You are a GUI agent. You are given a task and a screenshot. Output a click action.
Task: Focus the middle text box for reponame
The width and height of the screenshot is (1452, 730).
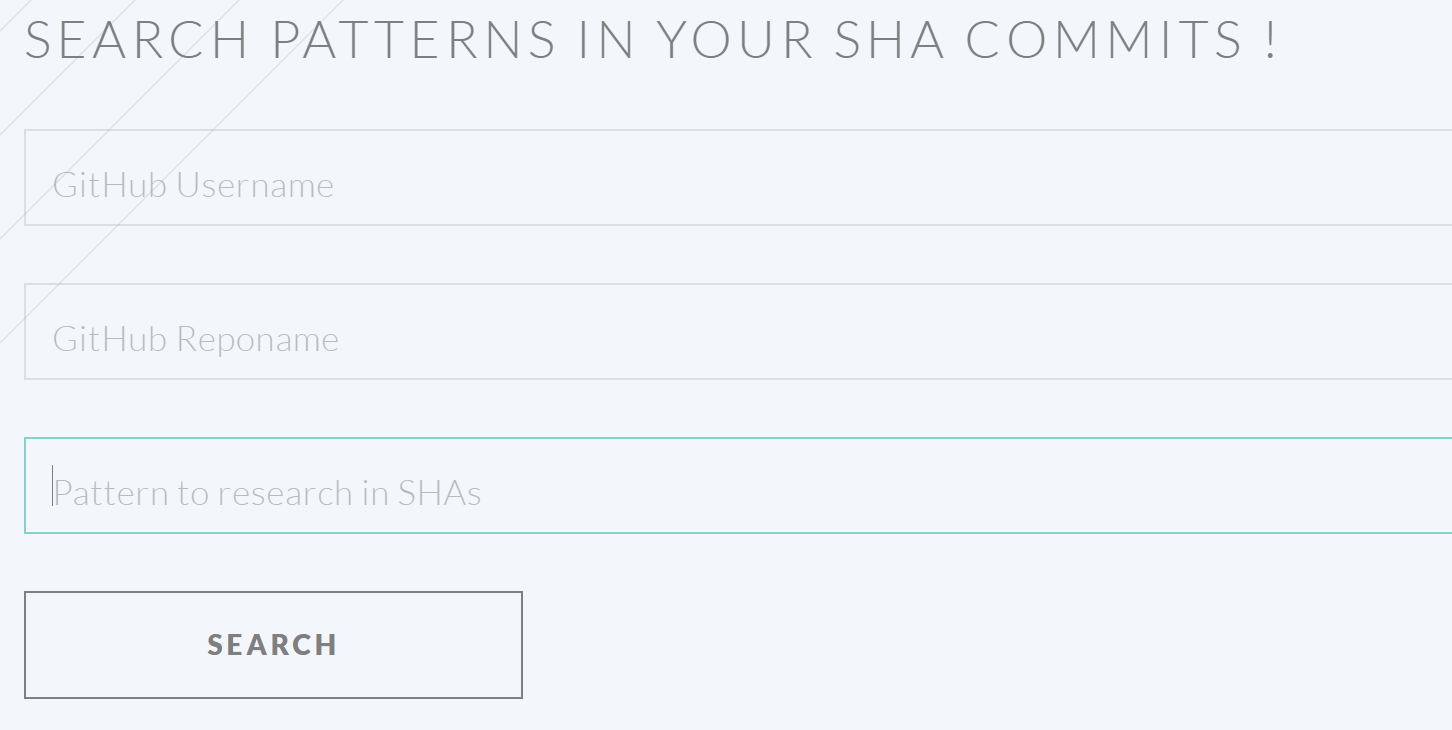738,332
